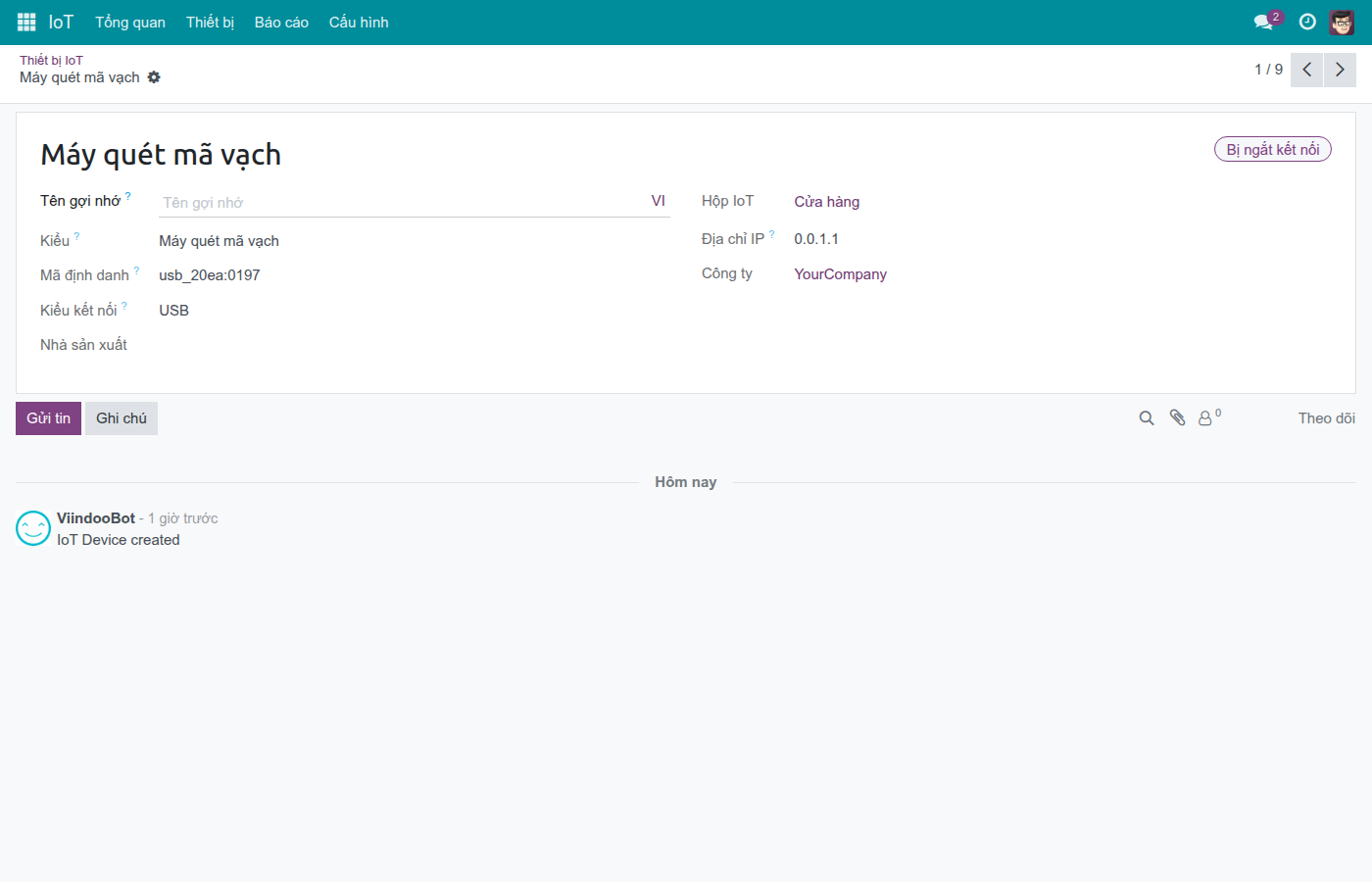Open the Cấu hình menu
Image resolution: width=1372 pixels, height=882 pixels.
pyautogui.click(x=359, y=22)
